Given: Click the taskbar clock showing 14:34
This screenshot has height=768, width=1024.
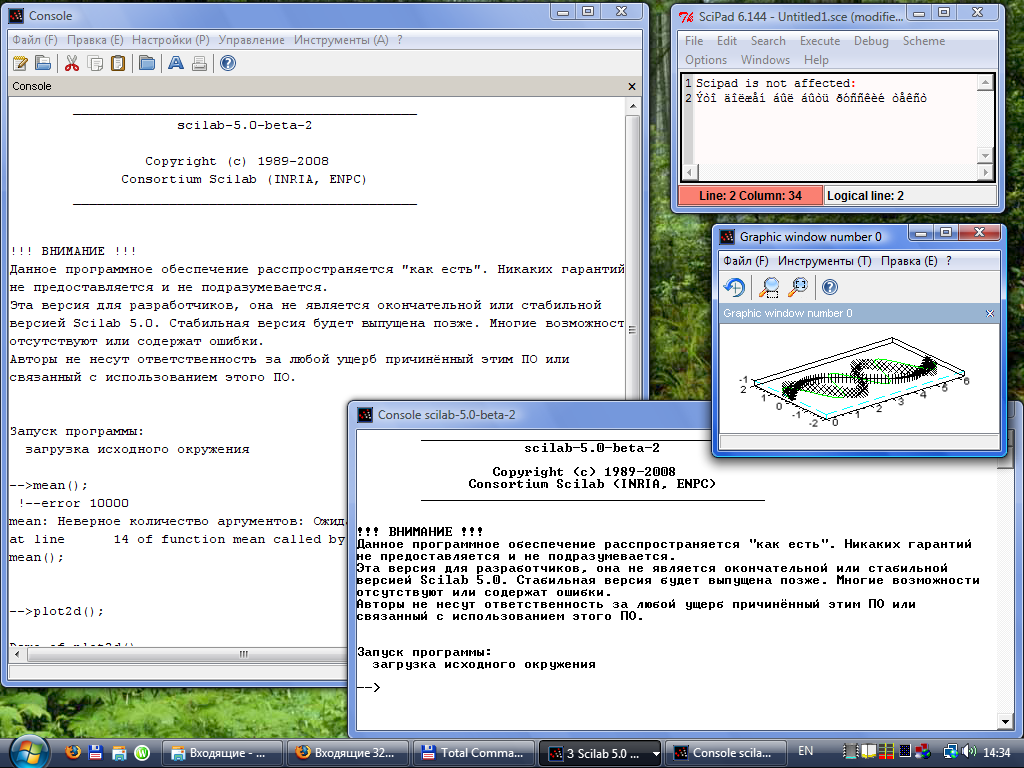Looking at the screenshot, I should [996, 752].
